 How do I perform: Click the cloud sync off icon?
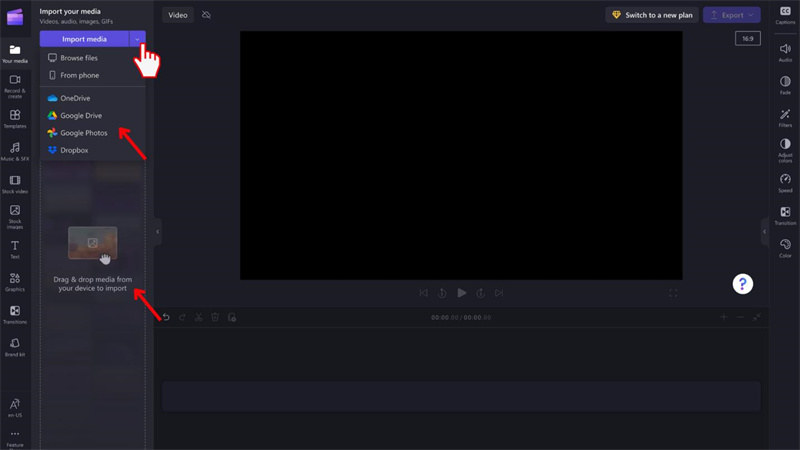pyautogui.click(x=206, y=15)
